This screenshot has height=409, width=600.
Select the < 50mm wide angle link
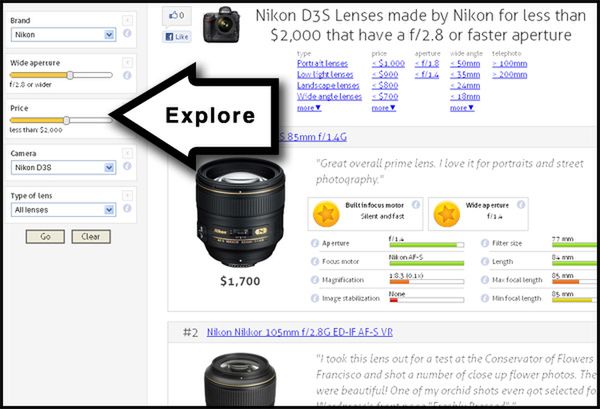[x=465, y=64]
